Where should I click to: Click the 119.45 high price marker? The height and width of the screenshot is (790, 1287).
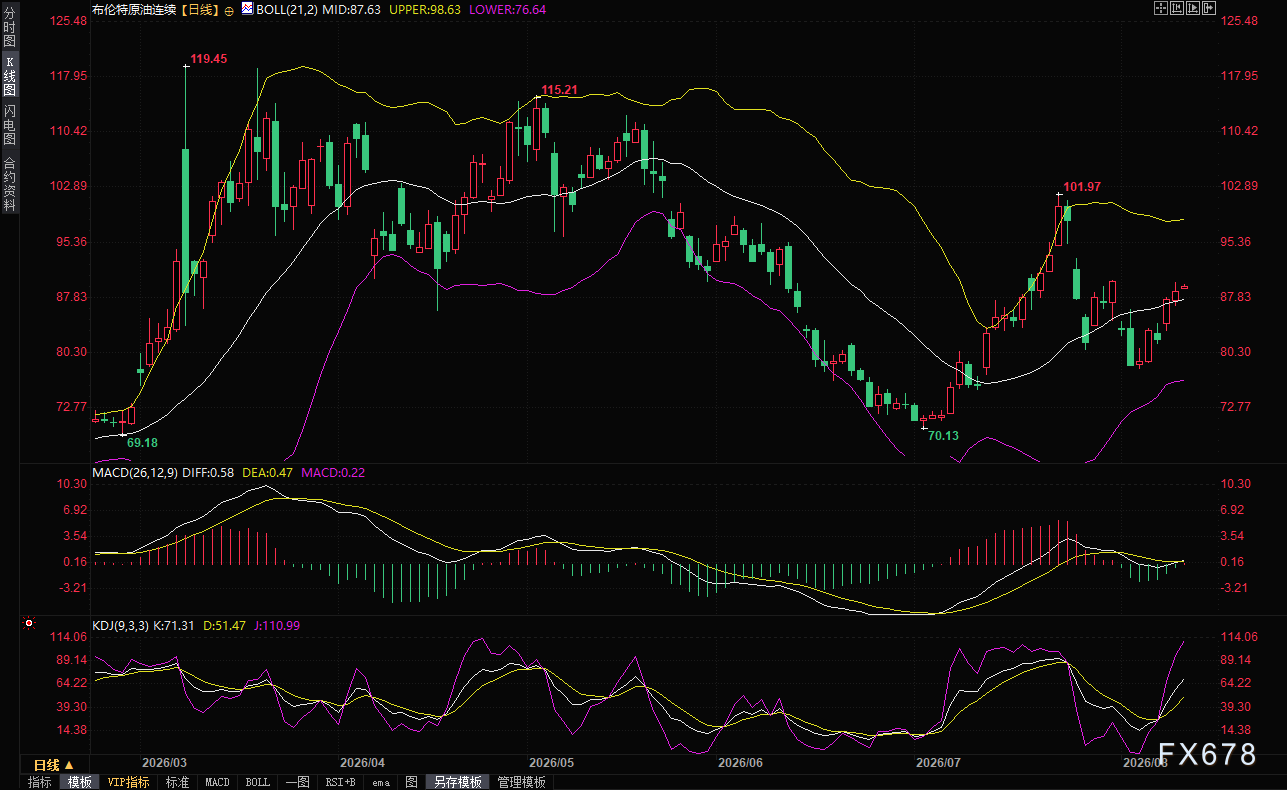point(209,59)
